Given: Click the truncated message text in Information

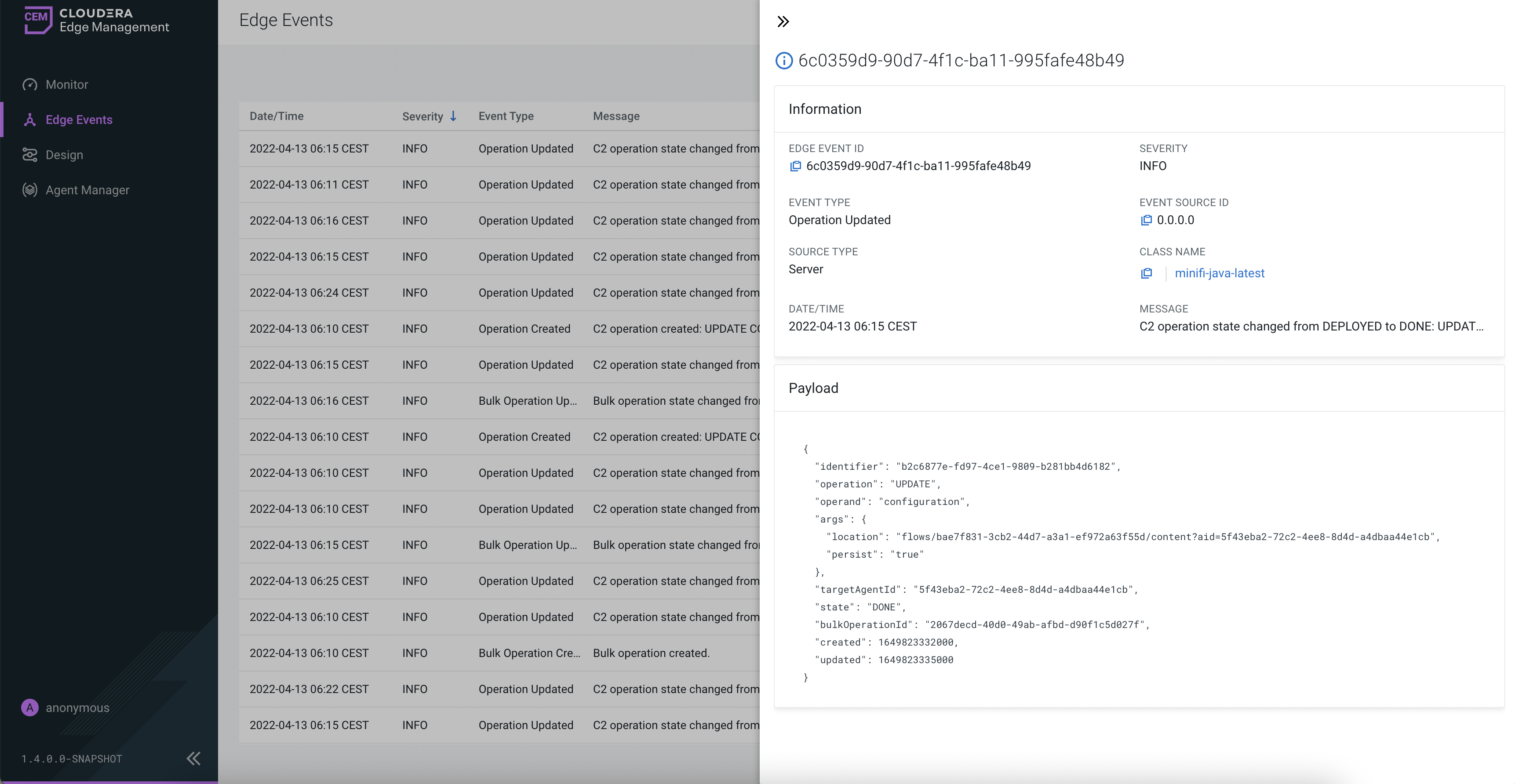Looking at the screenshot, I should [x=1311, y=327].
